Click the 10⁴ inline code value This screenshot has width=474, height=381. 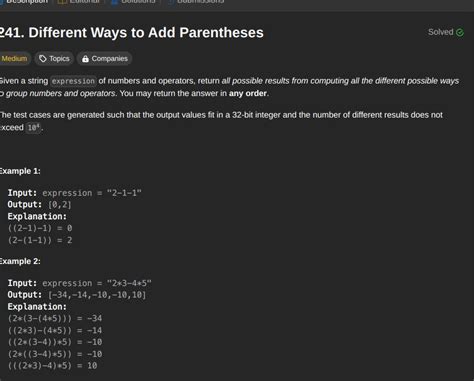34,127
